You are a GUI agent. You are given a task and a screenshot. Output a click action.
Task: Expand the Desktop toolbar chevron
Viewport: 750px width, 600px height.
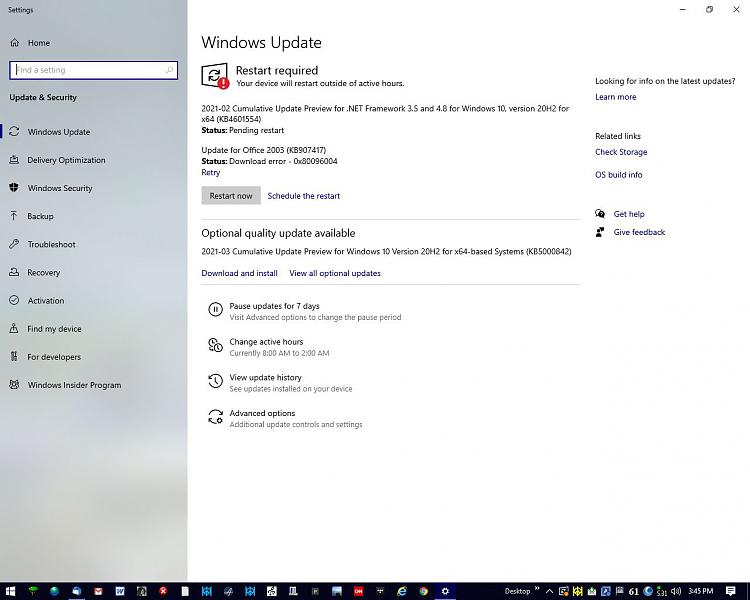point(537,589)
